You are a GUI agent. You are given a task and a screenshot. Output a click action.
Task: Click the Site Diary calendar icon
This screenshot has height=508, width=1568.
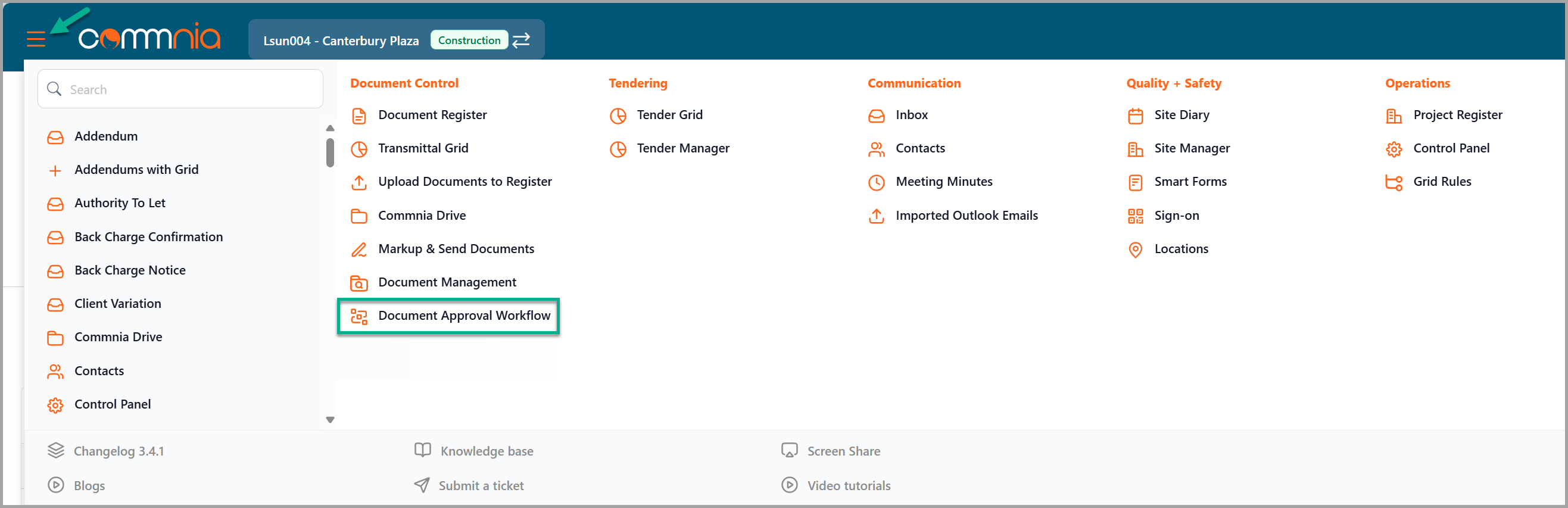point(1135,116)
